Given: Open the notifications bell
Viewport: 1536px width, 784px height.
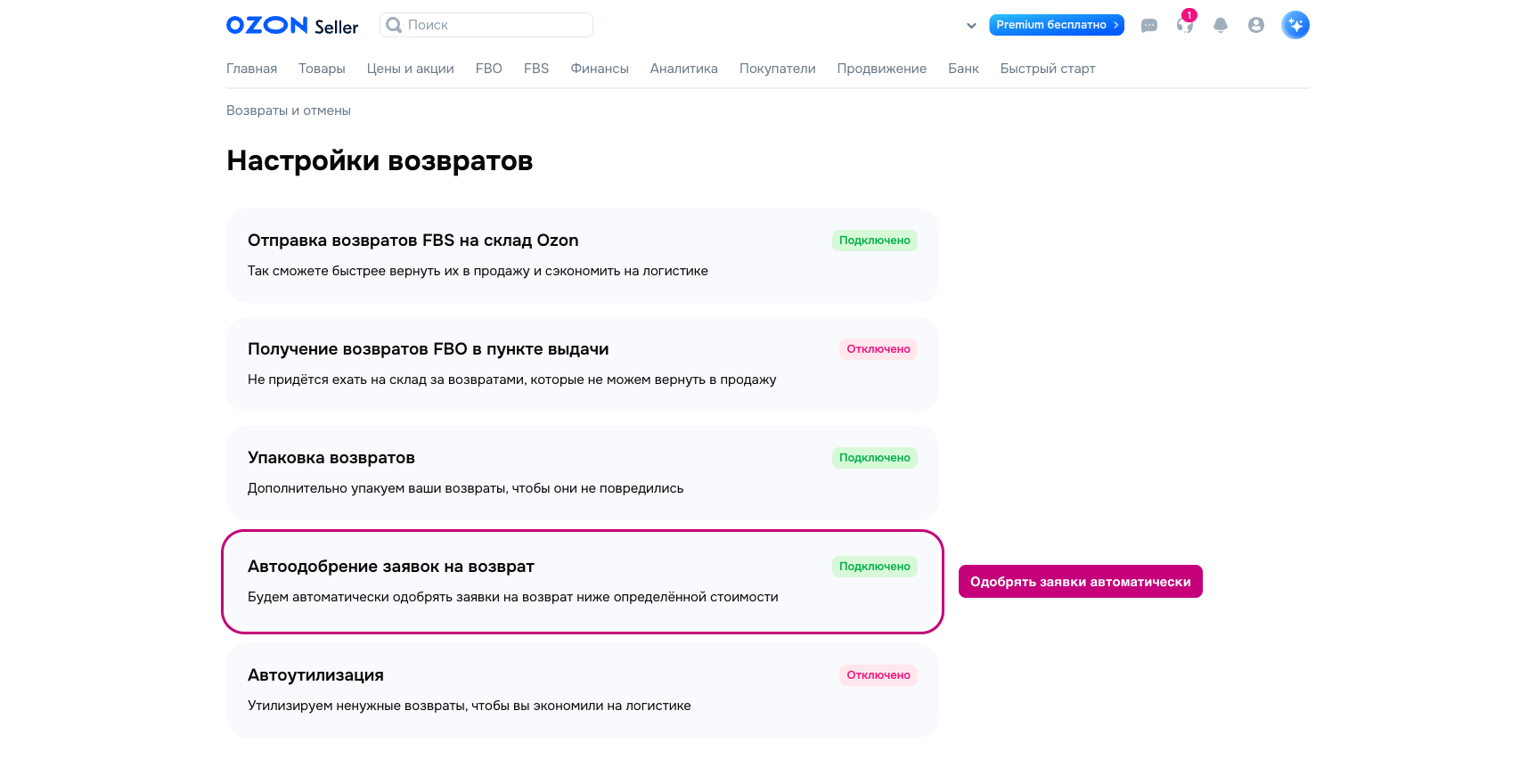Looking at the screenshot, I should (1221, 26).
